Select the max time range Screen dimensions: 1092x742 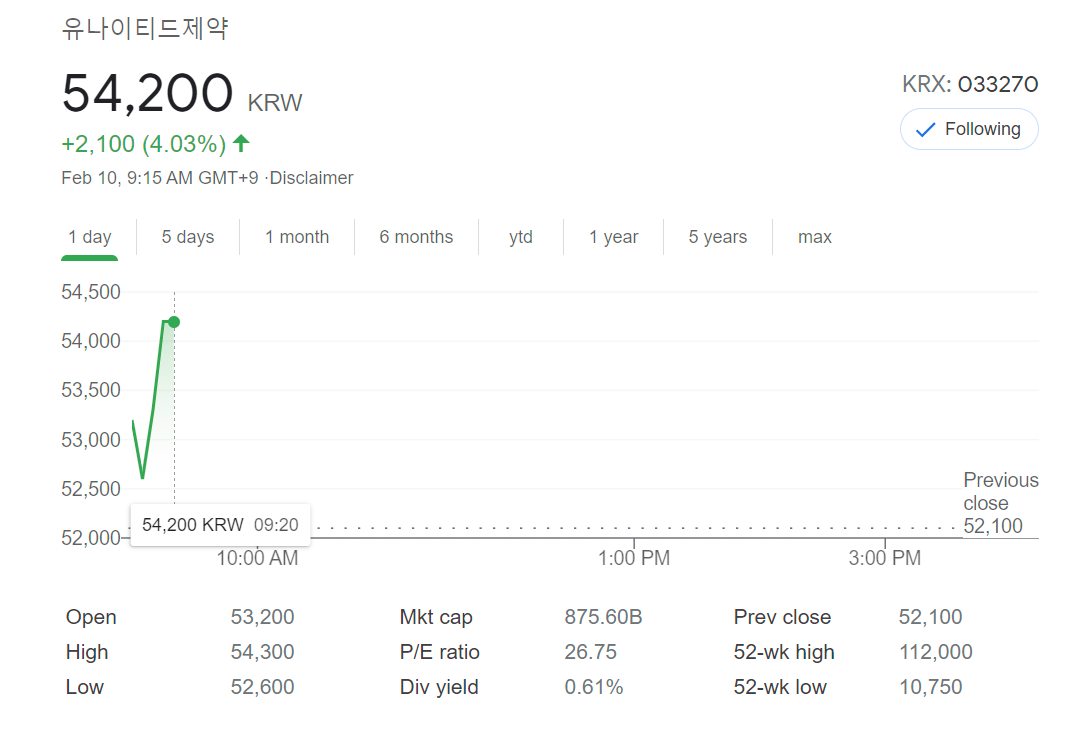pos(815,237)
